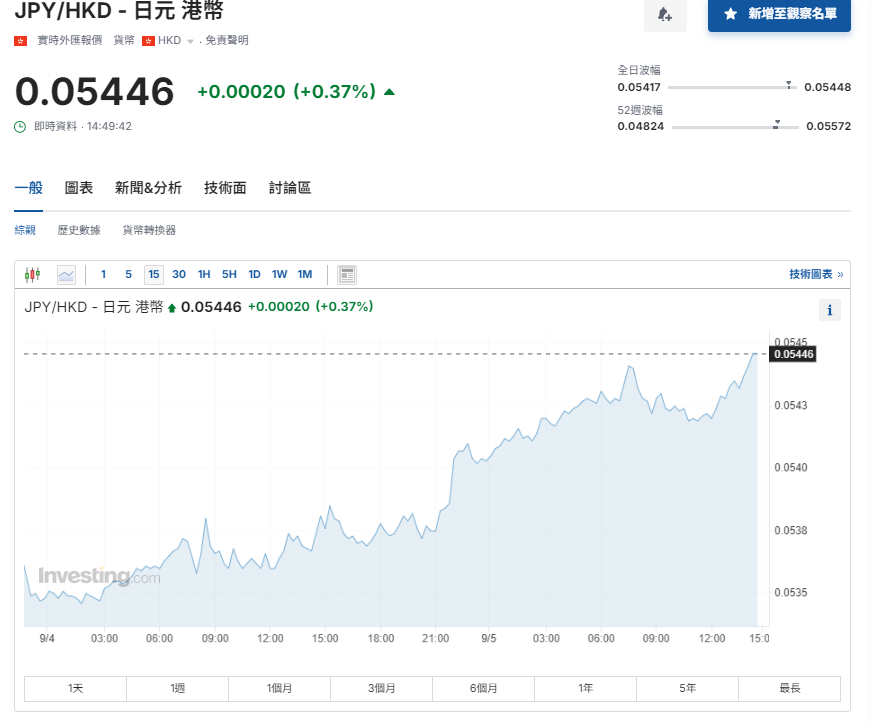The image size is (871, 724).
Task: Toggle the 1D chart timeframe
Action: (254, 273)
